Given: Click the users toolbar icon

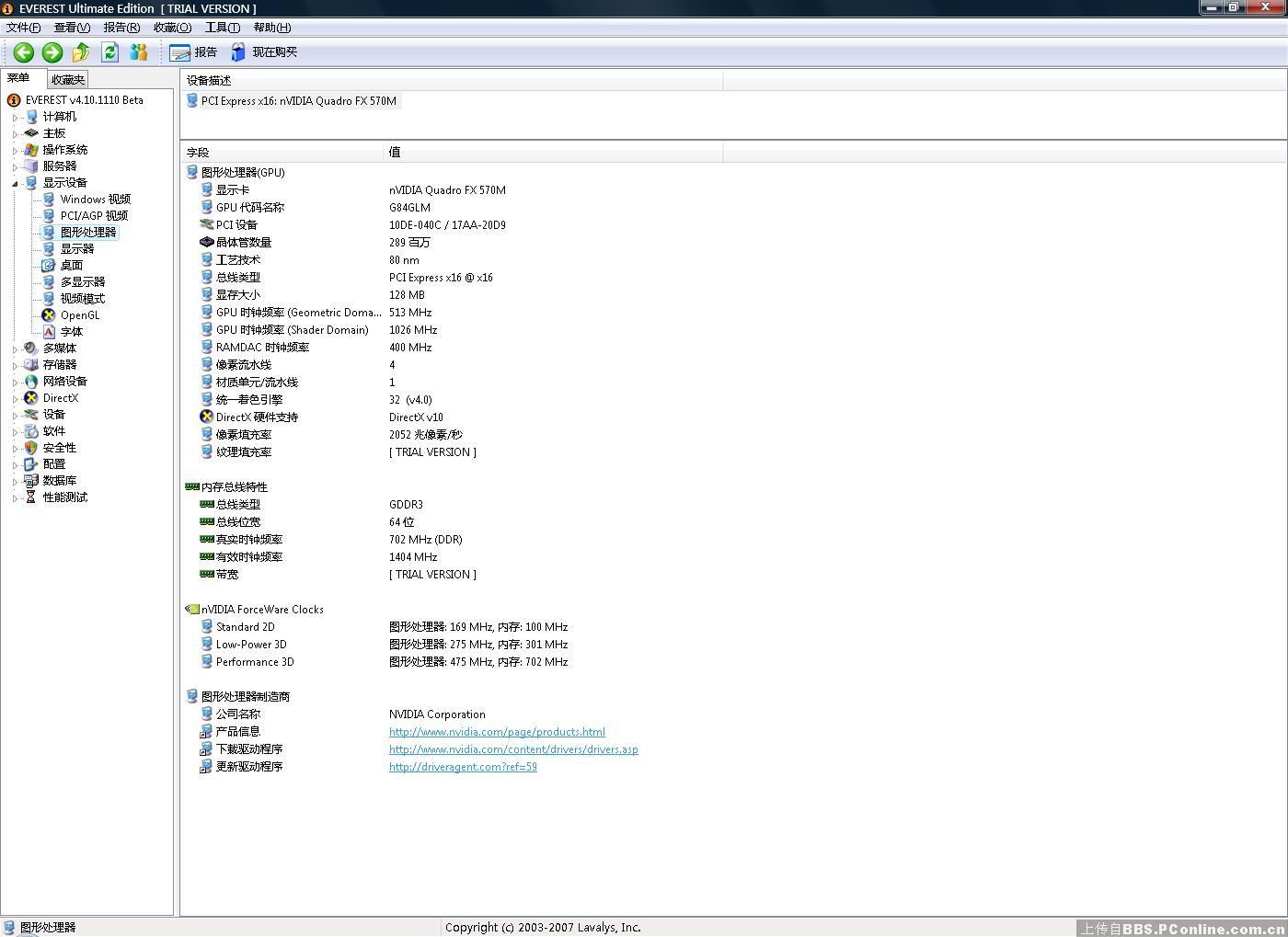Looking at the screenshot, I should pos(139,52).
